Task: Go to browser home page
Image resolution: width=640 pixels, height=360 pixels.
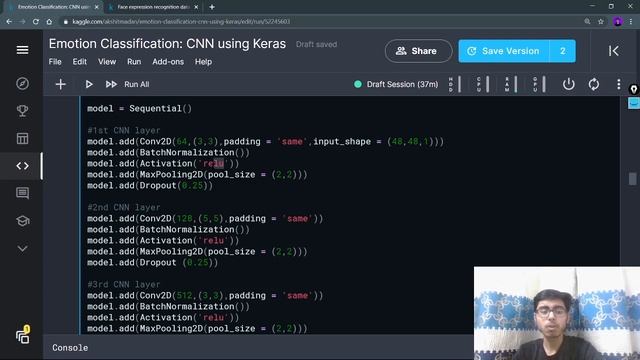Action: tap(49, 21)
